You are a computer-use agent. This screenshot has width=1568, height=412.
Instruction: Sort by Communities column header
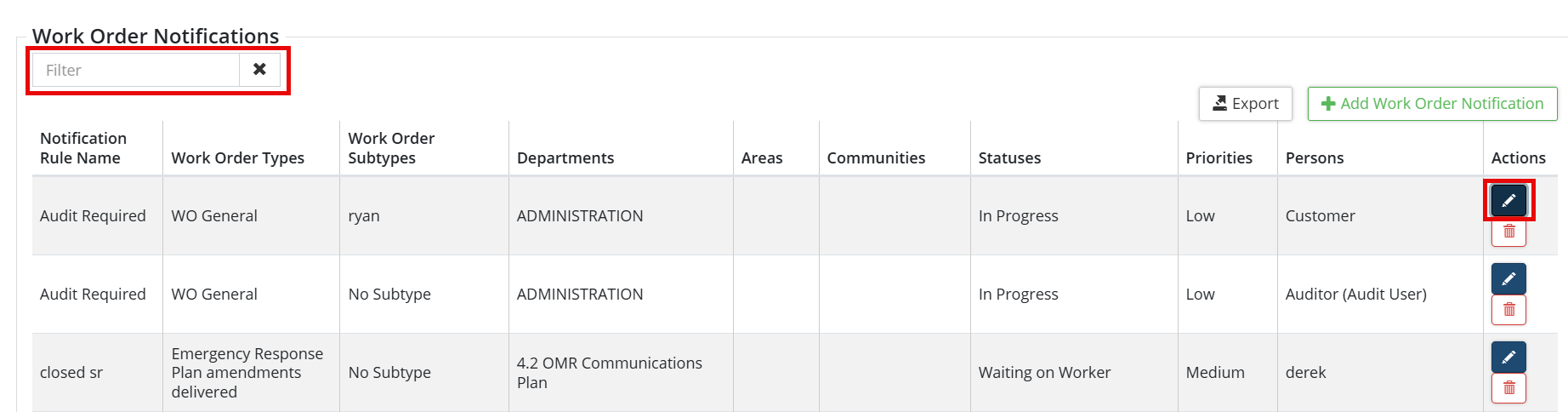point(876,158)
